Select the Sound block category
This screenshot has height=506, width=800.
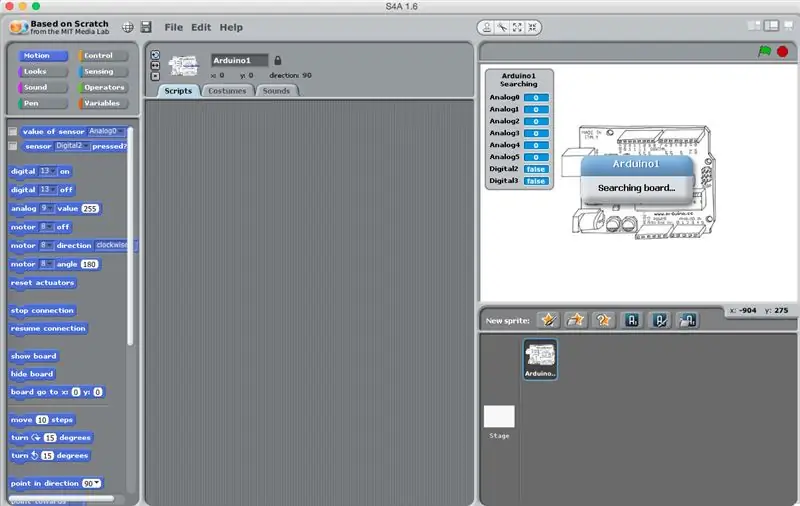[43, 87]
